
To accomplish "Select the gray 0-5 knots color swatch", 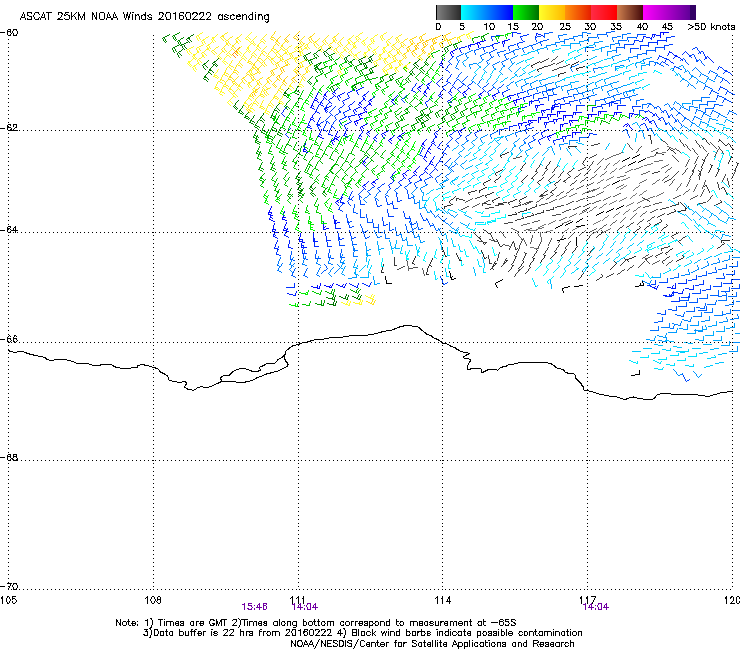I will click(x=448, y=12).
